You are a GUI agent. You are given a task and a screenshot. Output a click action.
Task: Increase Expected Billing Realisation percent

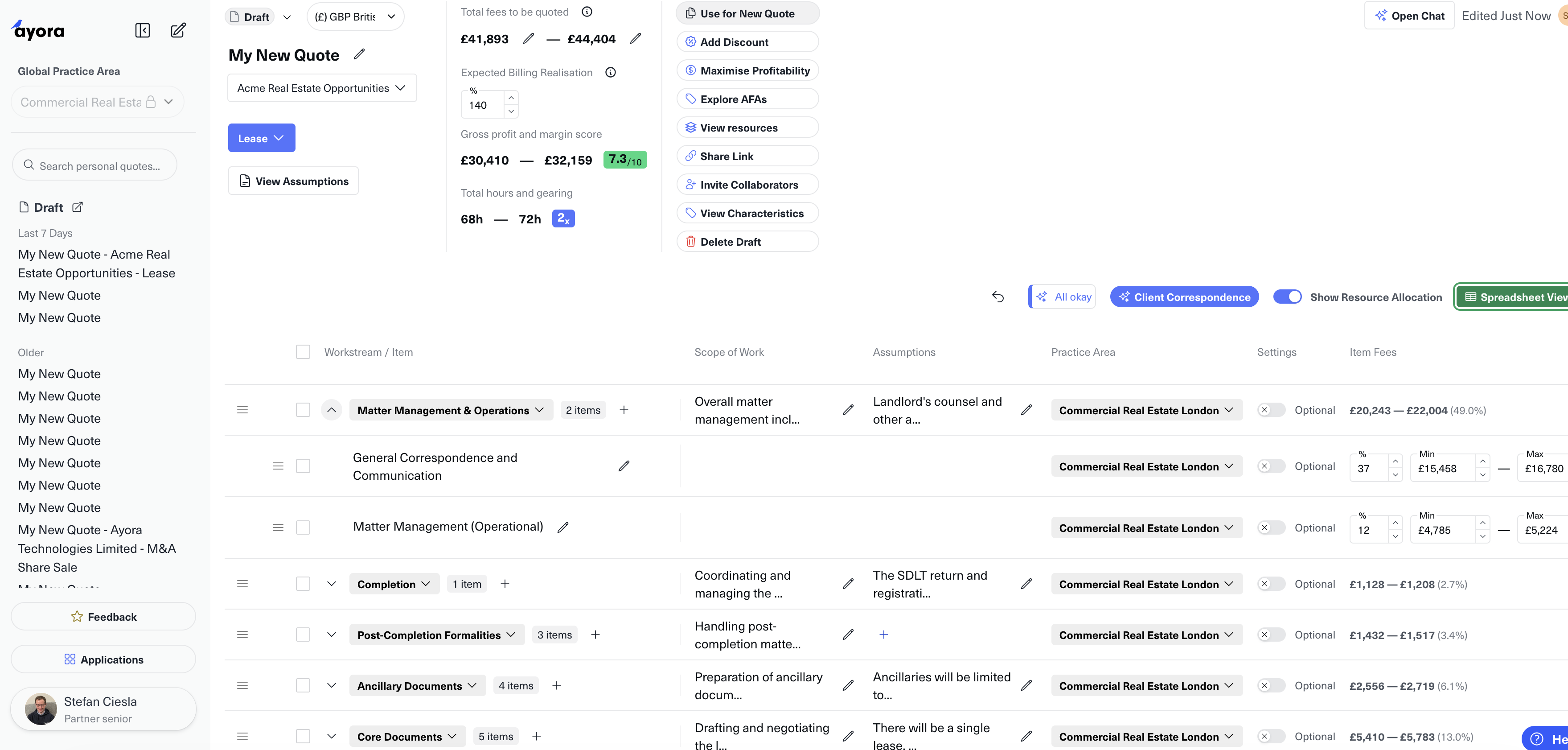tap(511, 97)
